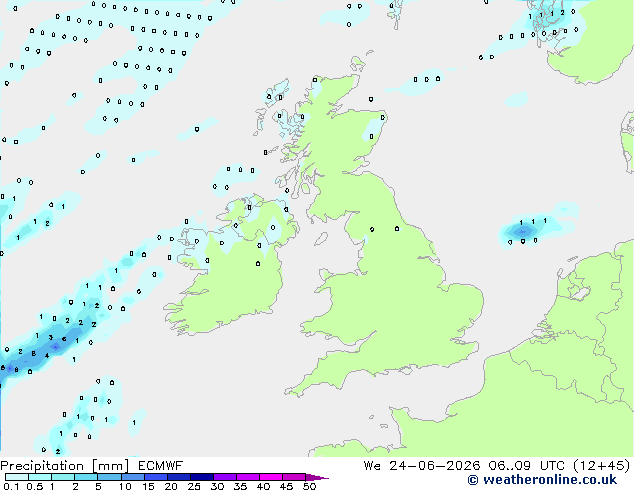Click the 45–50 mm legend color box
634x490 pixels.
pyautogui.click(x=294, y=477)
